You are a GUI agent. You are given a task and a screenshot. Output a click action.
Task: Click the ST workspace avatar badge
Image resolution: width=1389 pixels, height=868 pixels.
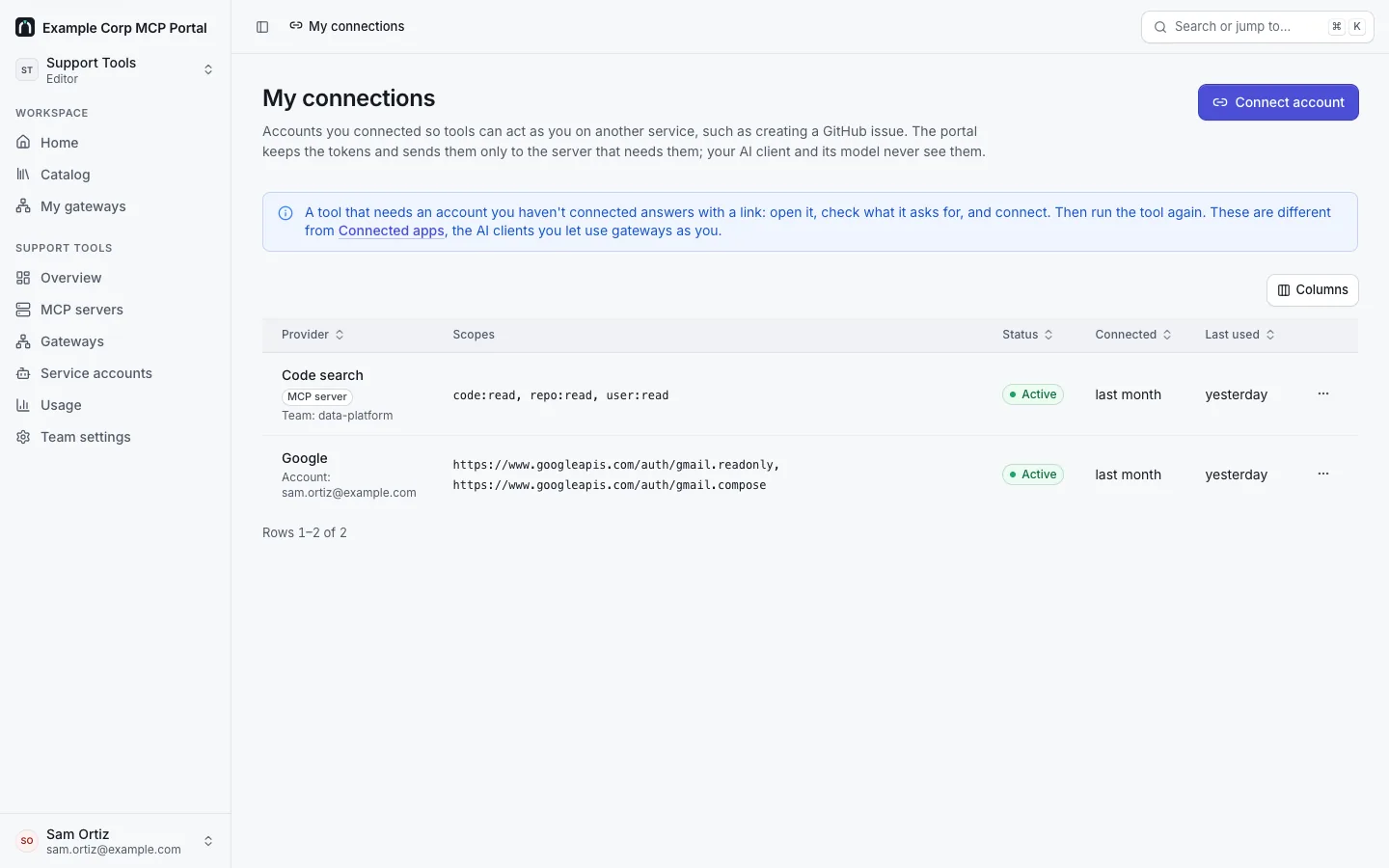27,69
